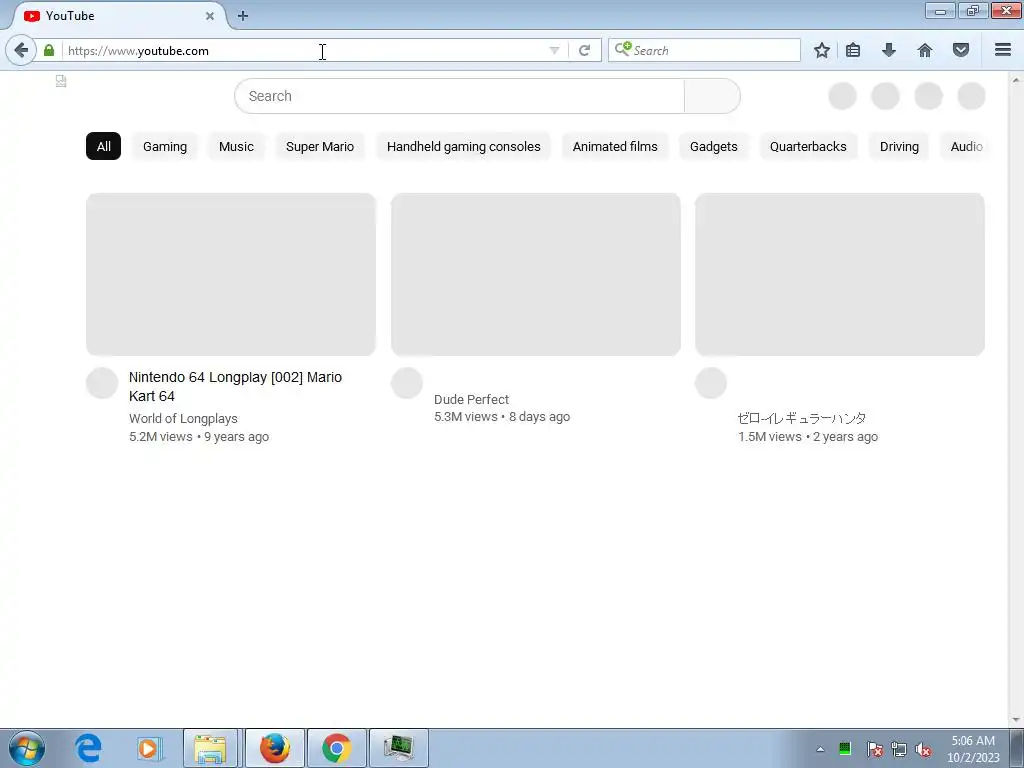This screenshot has width=1024, height=768.
Task: Open the Firefox hamburger menu
Action: click(1003, 50)
